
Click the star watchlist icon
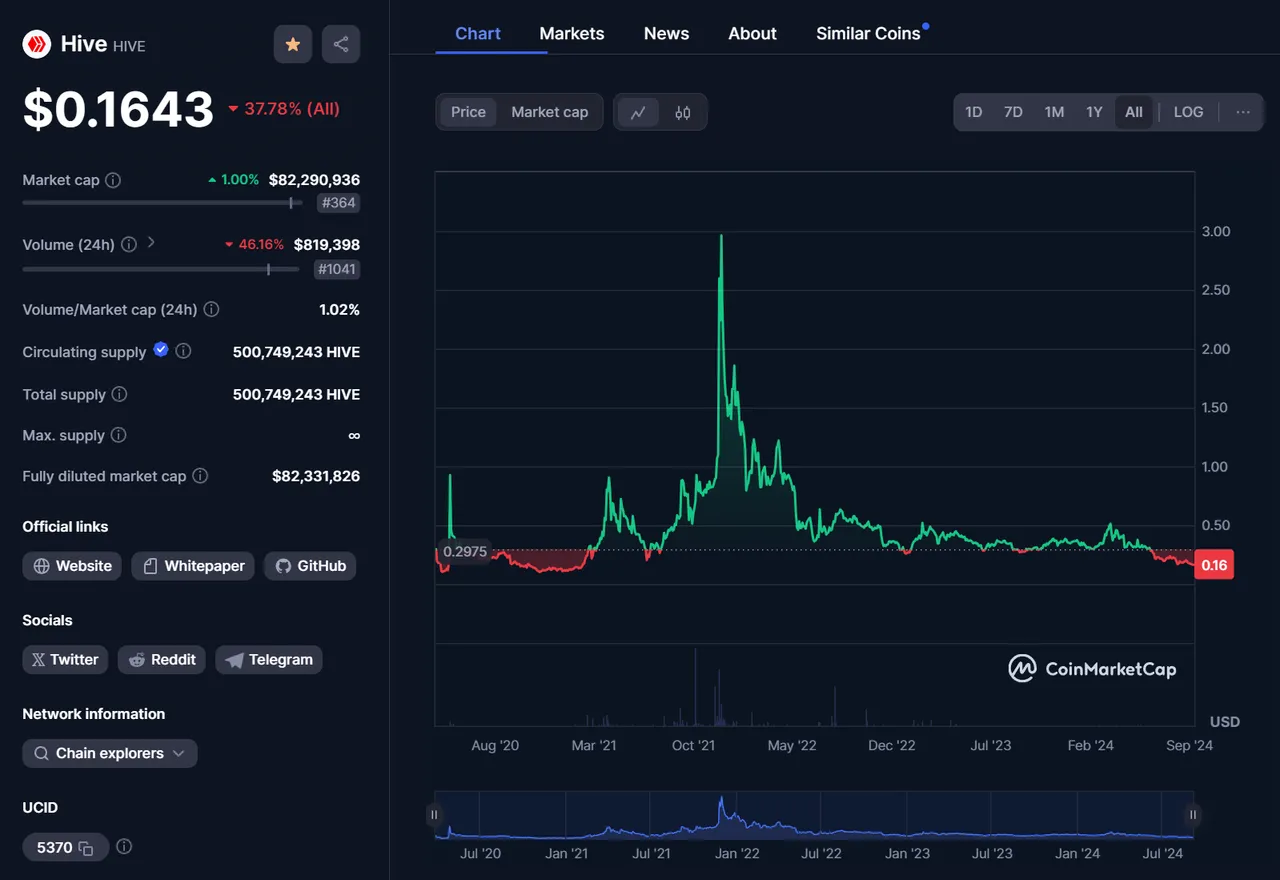pyautogui.click(x=293, y=44)
